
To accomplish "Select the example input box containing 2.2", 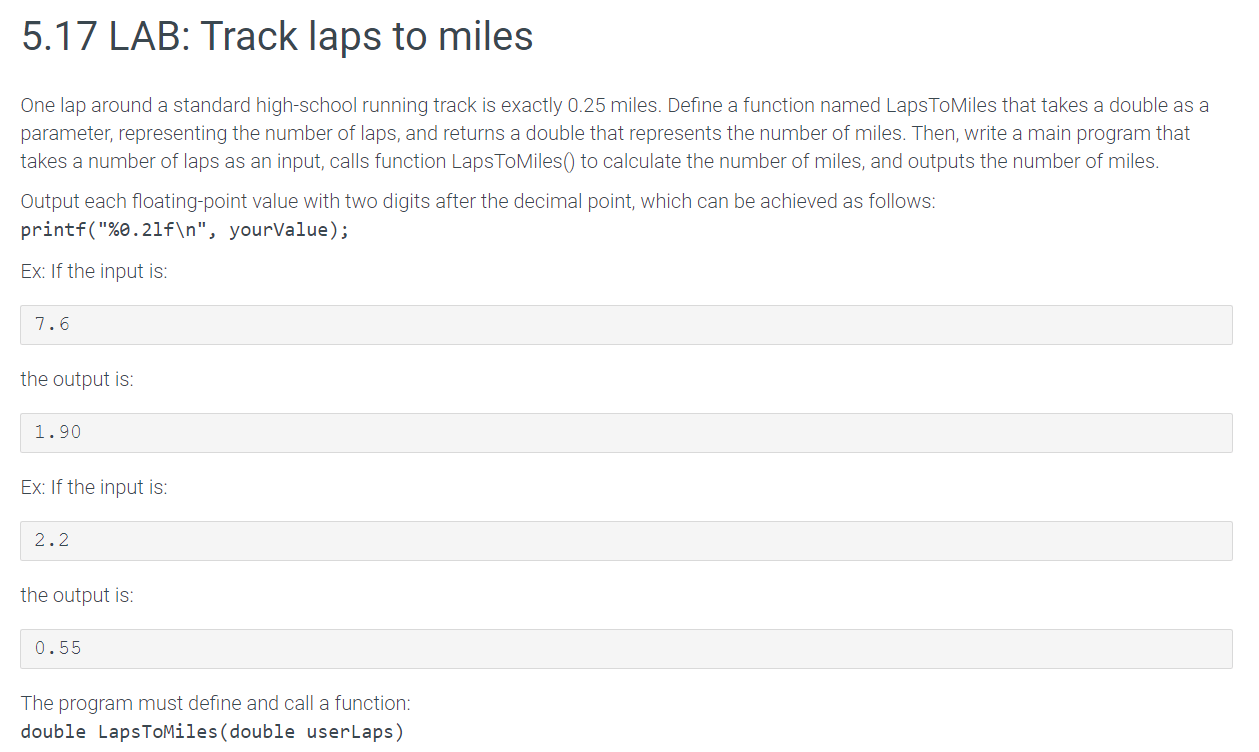I will (x=626, y=541).
